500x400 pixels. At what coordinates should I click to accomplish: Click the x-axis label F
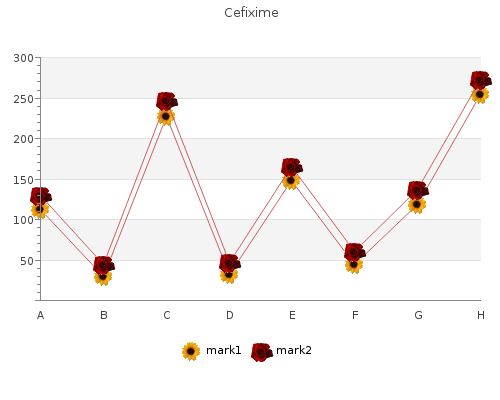pyautogui.click(x=355, y=315)
